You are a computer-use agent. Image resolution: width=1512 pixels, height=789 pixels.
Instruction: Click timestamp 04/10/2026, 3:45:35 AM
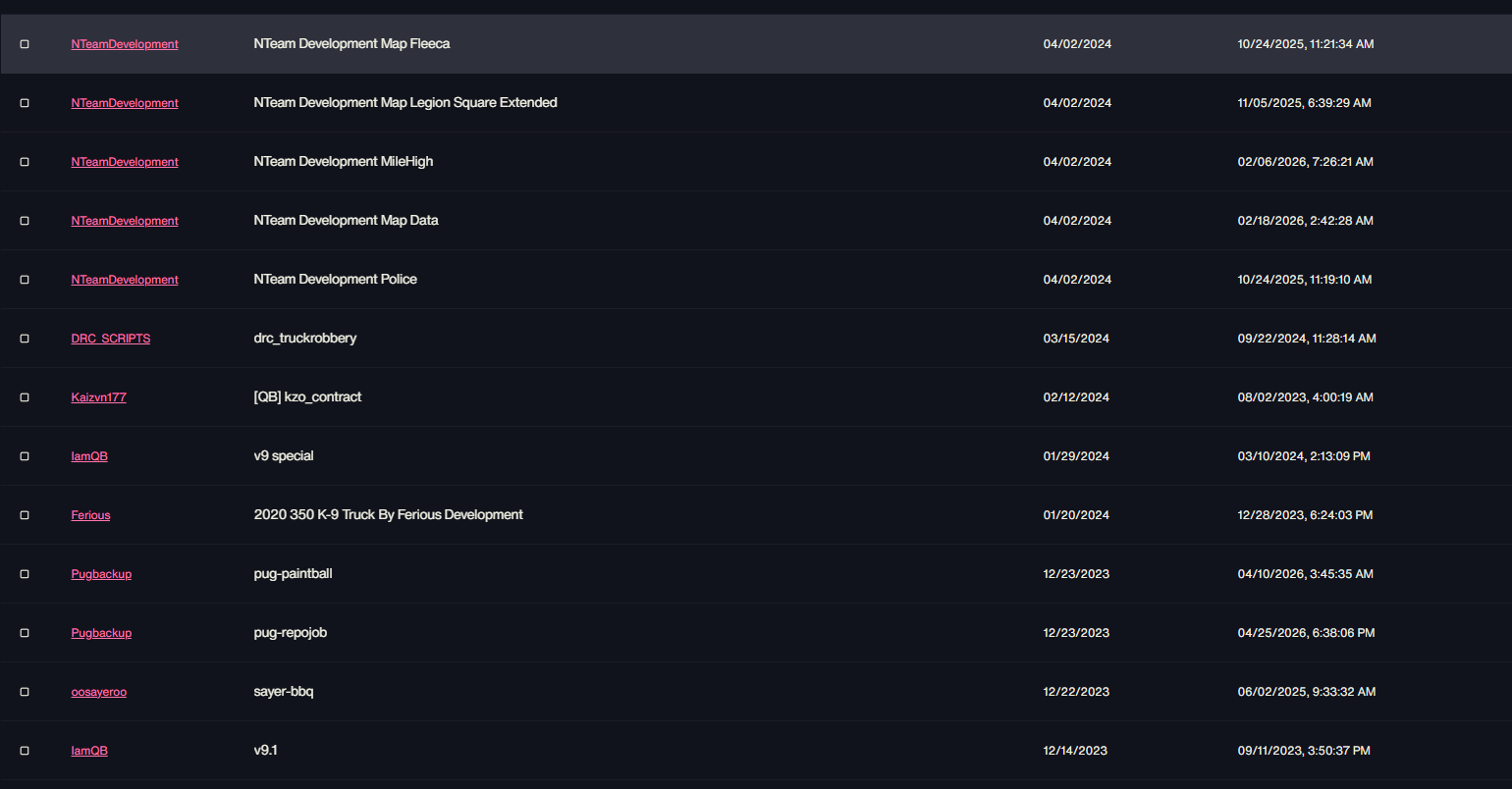pyautogui.click(x=1306, y=574)
